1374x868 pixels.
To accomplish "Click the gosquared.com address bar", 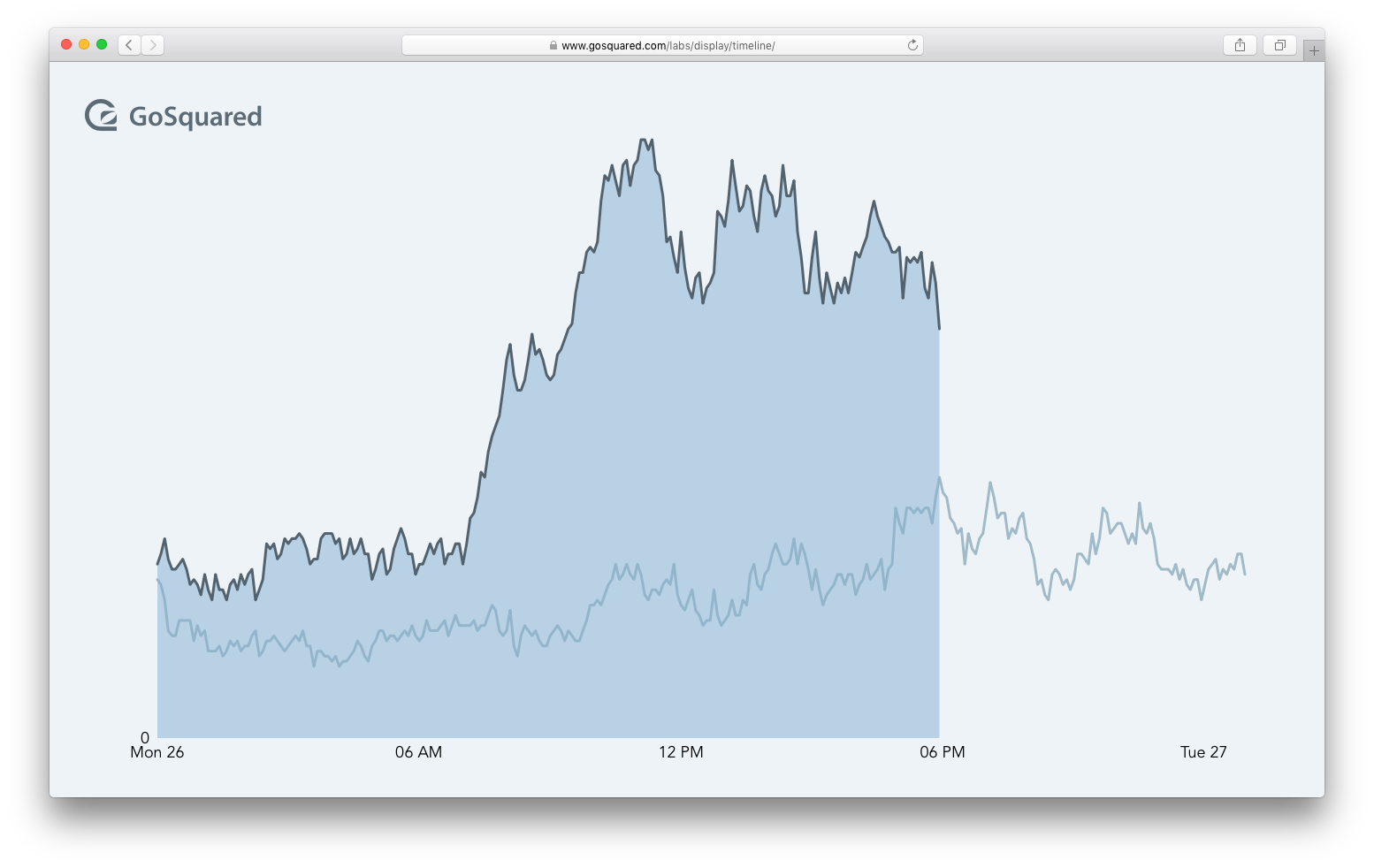I will (x=662, y=45).
